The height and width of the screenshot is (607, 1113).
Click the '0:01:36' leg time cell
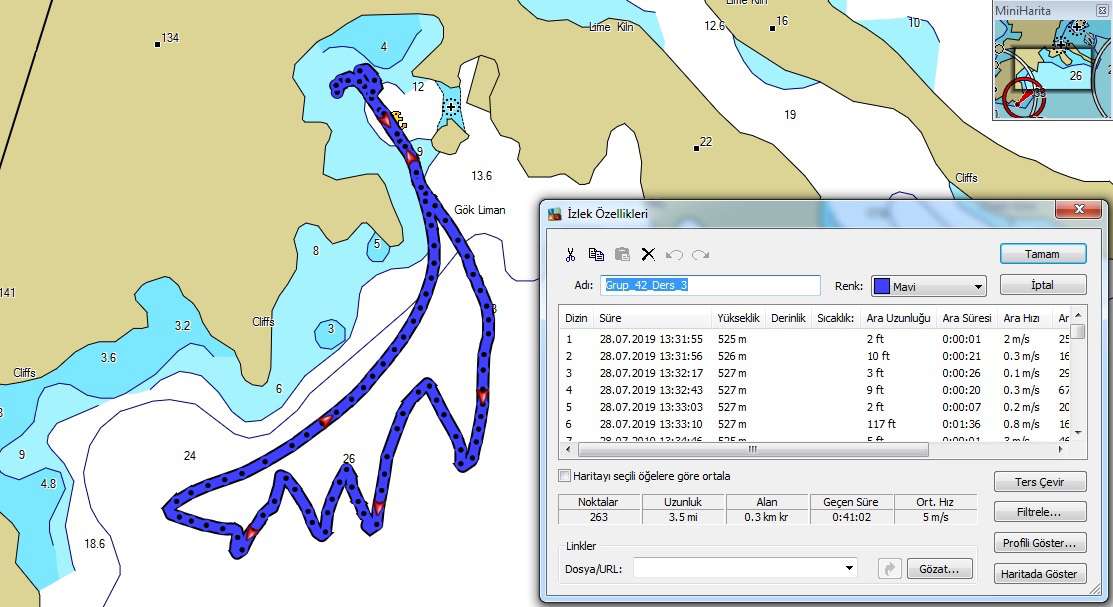pos(961,425)
